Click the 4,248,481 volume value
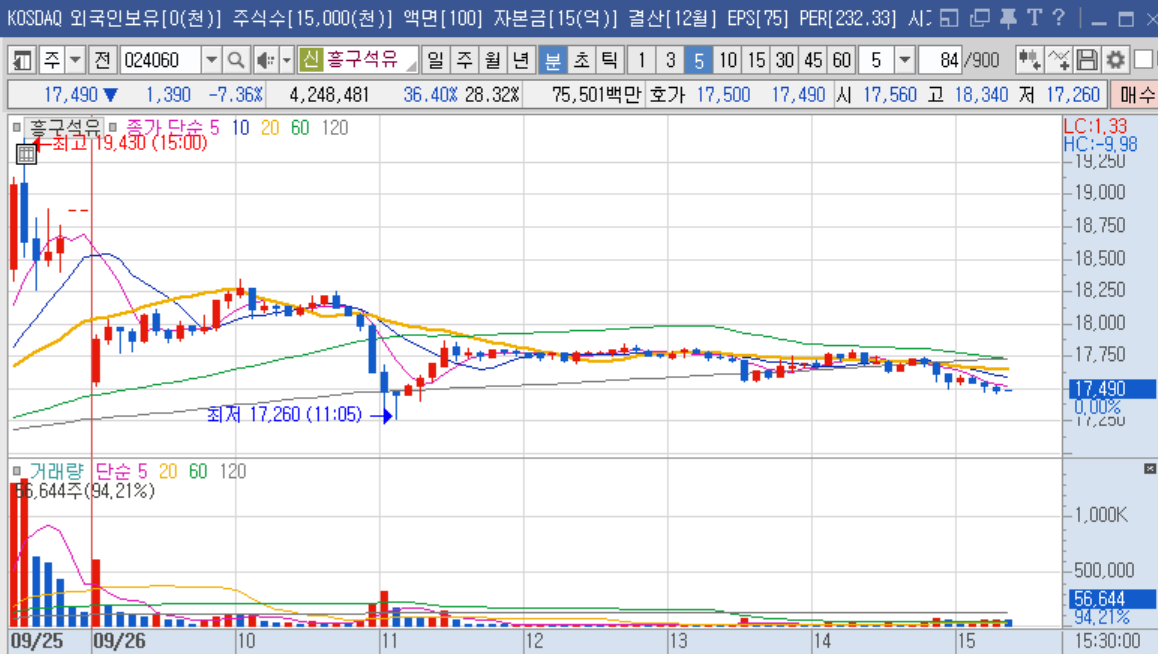The width and height of the screenshot is (1158, 654). pos(329,94)
